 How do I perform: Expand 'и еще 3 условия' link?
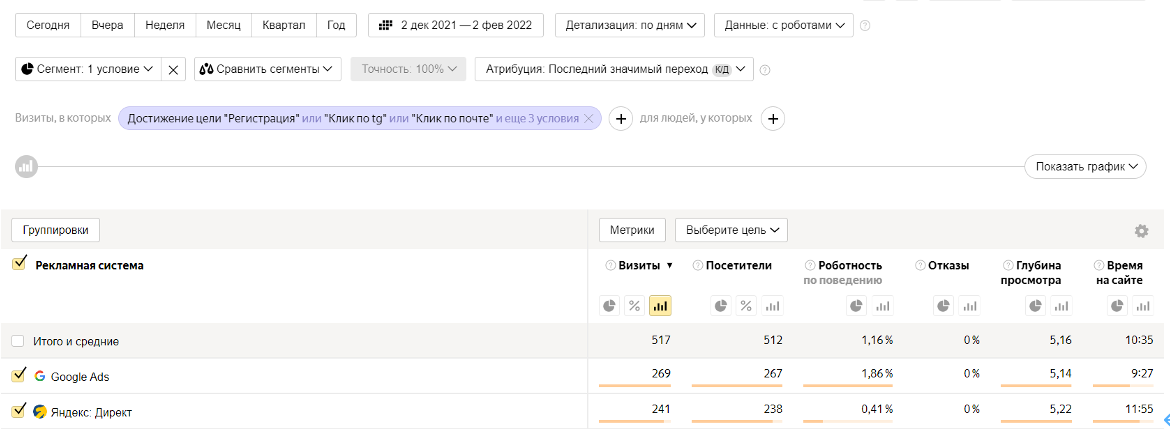[x=537, y=119]
